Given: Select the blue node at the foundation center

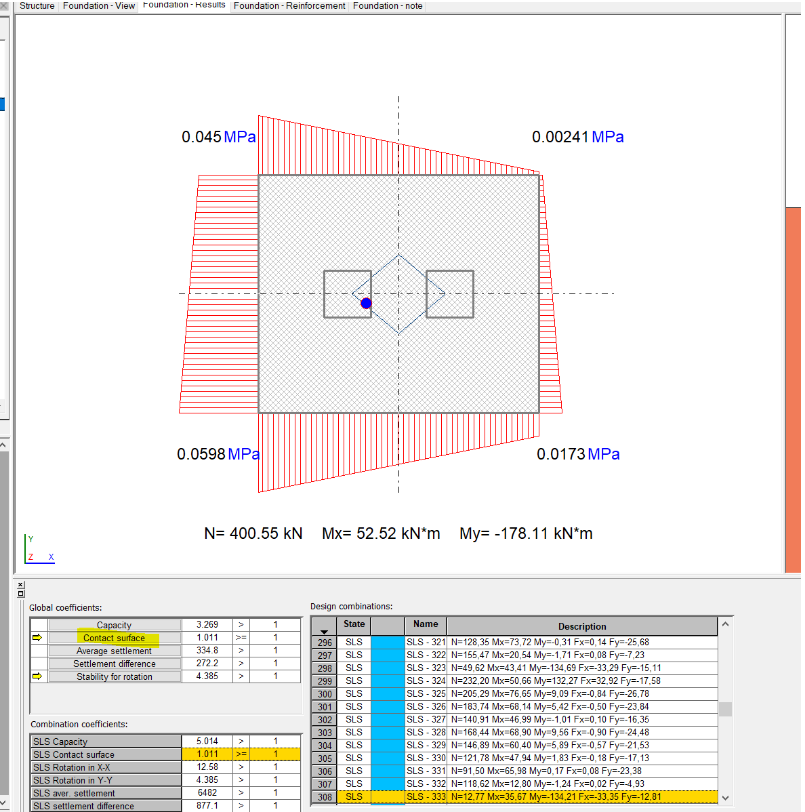Looking at the screenshot, I should [366, 301].
